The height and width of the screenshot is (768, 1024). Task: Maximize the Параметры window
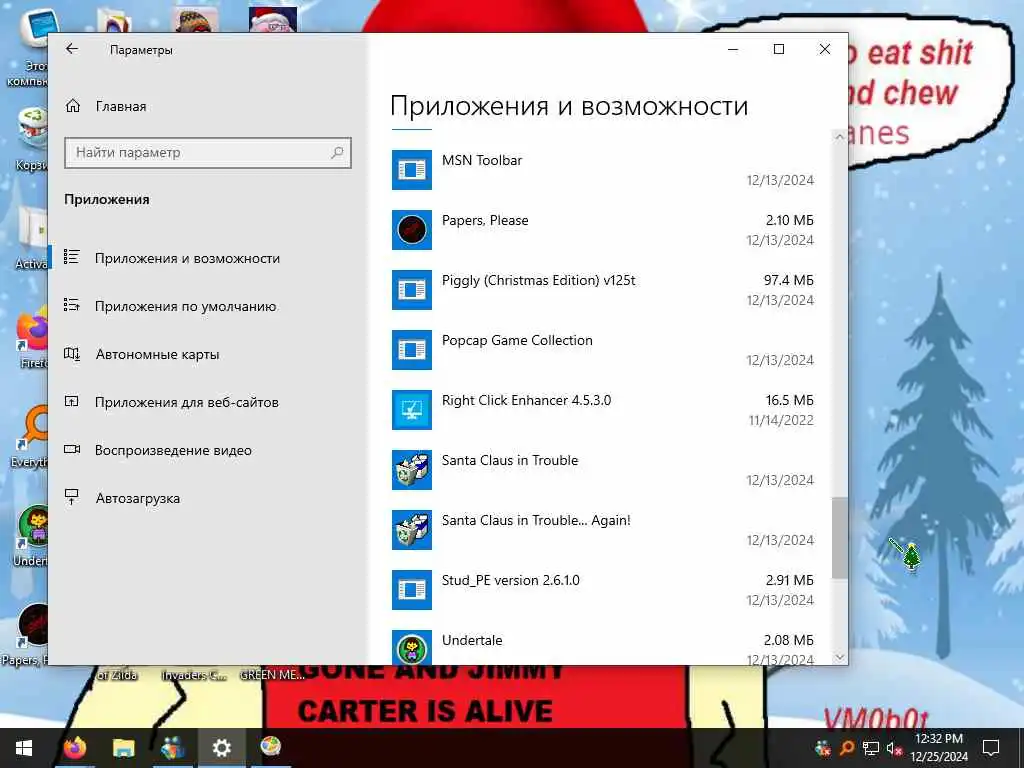coord(778,49)
